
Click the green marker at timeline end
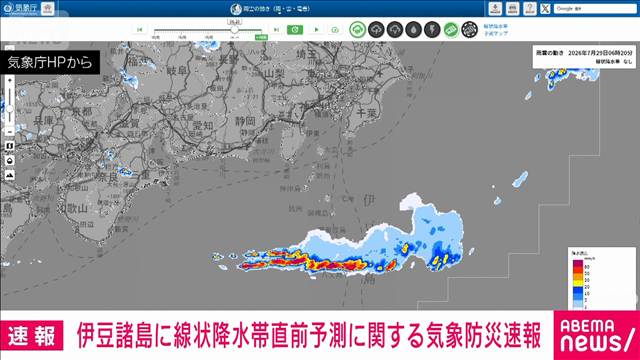coord(261,37)
